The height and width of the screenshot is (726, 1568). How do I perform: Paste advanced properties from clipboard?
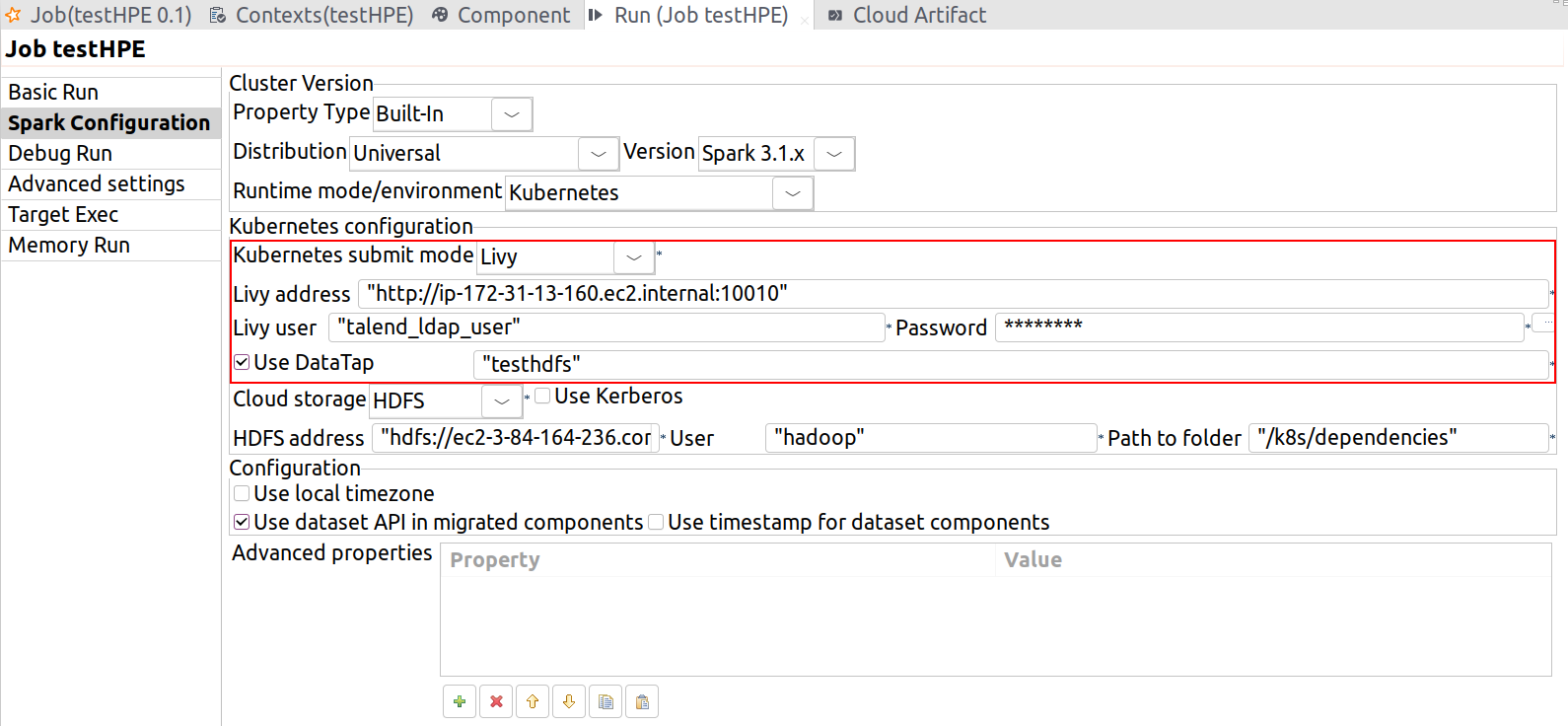(x=642, y=701)
